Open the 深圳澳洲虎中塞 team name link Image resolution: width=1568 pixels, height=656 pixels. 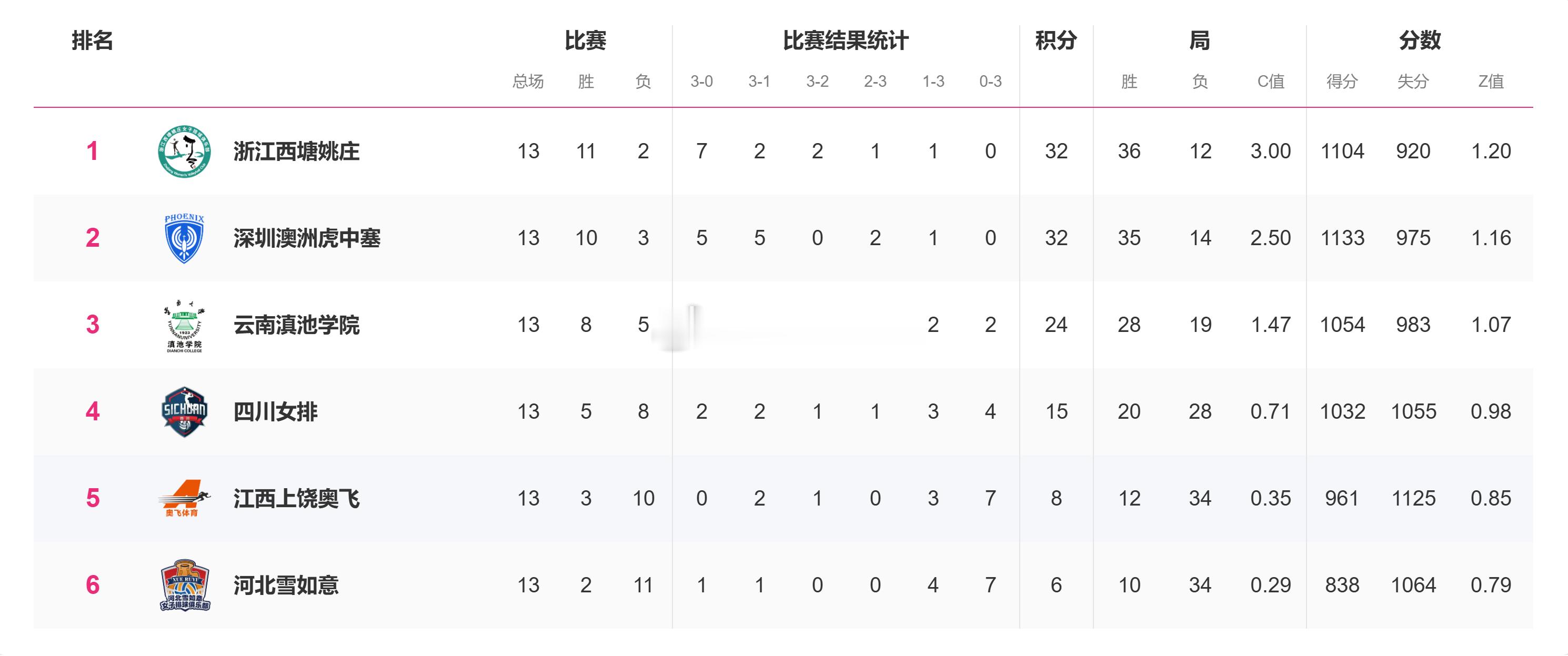coord(307,238)
